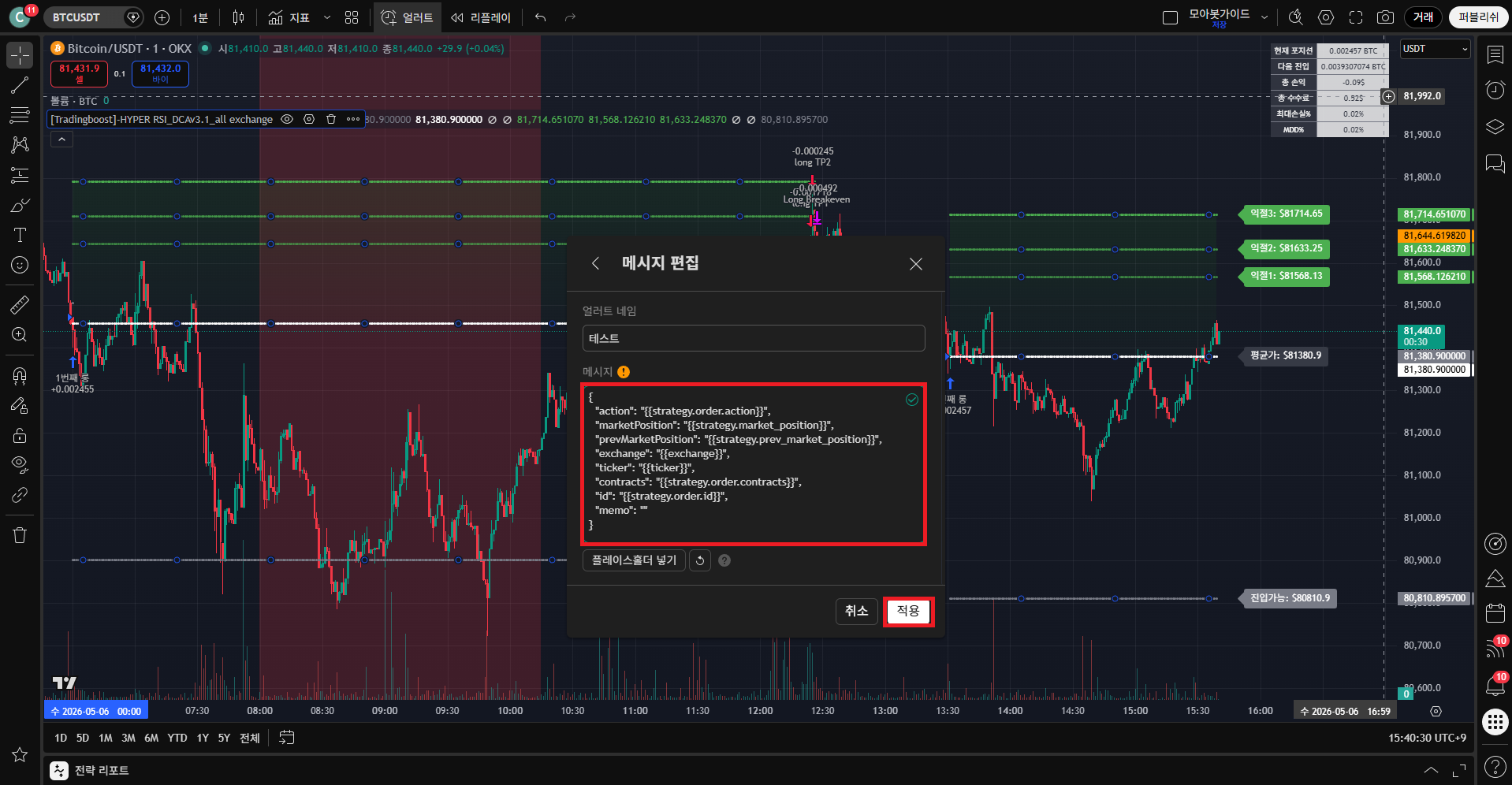The width and height of the screenshot is (1512, 785).
Task: Open the emoji and icons tool
Action: (x=20, y=265)
